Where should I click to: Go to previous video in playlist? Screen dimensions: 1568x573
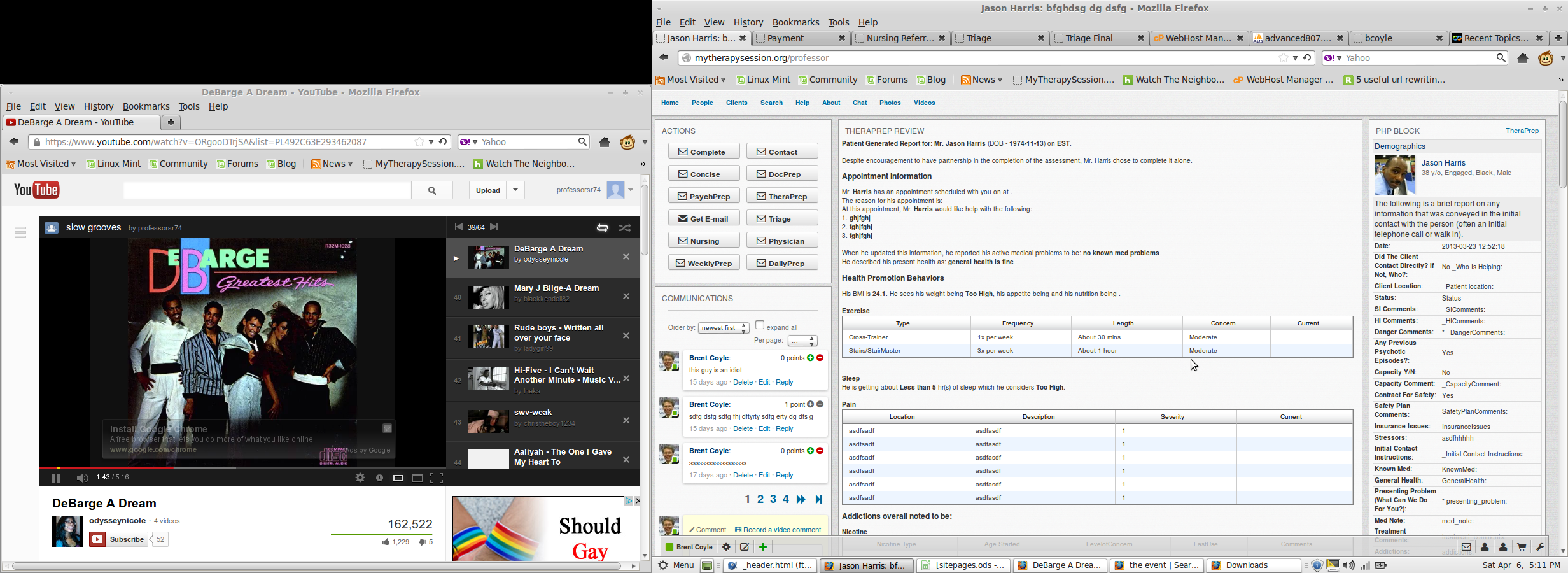[x=458, y=227]
